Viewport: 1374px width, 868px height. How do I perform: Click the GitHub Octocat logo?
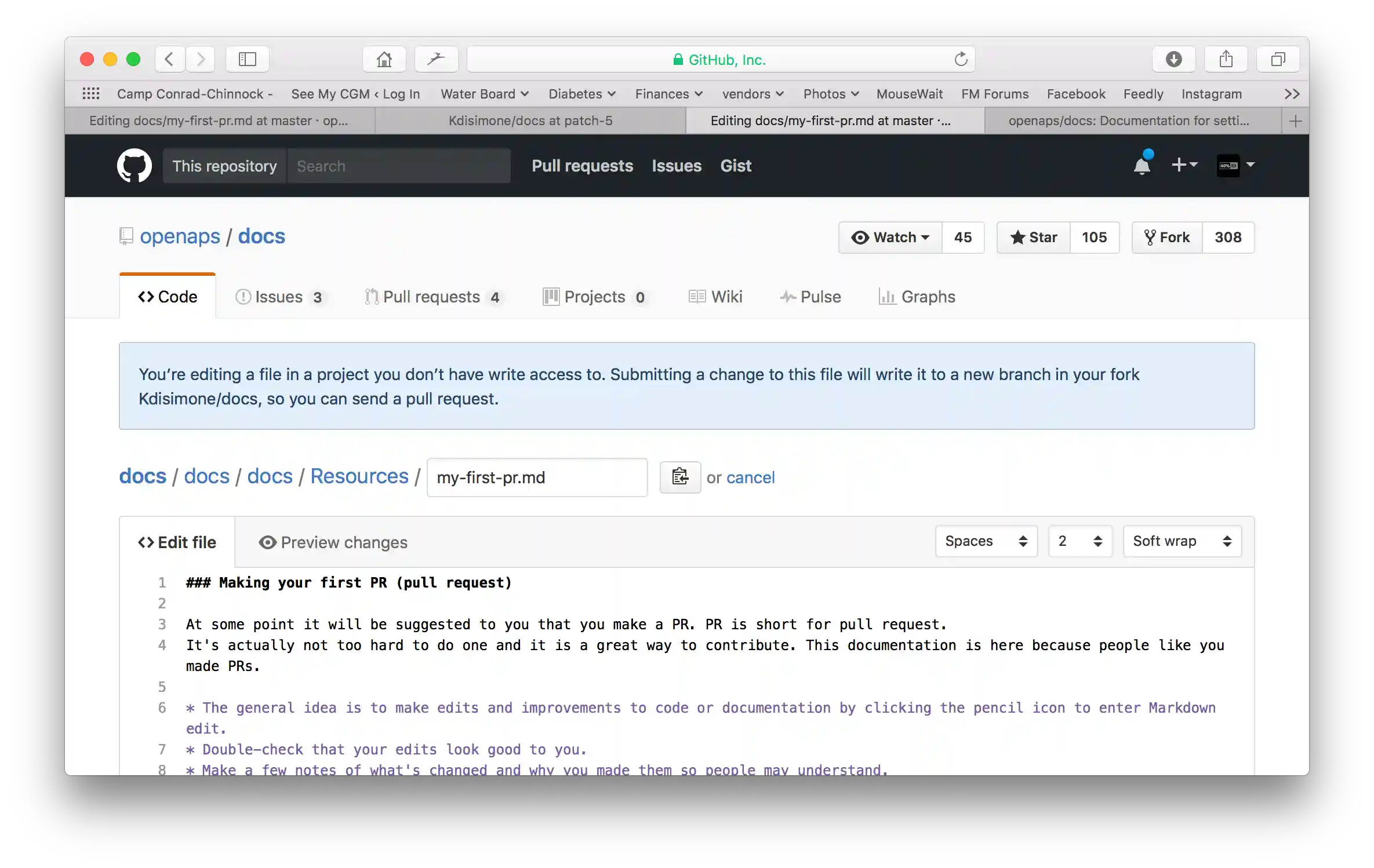[134, 166]
